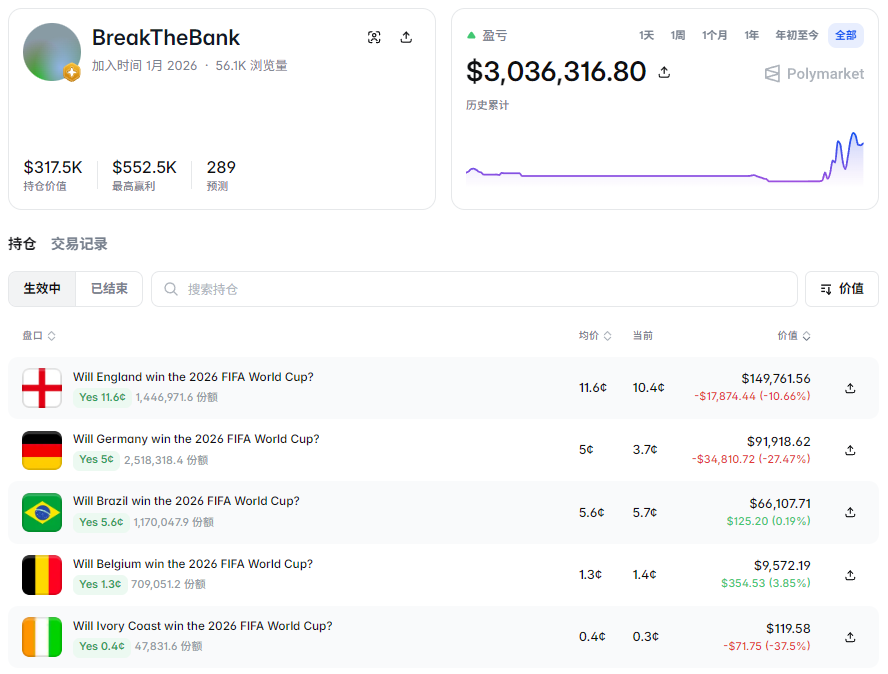
Task: Click the share icon in the profile card
Action: point(406,37)
